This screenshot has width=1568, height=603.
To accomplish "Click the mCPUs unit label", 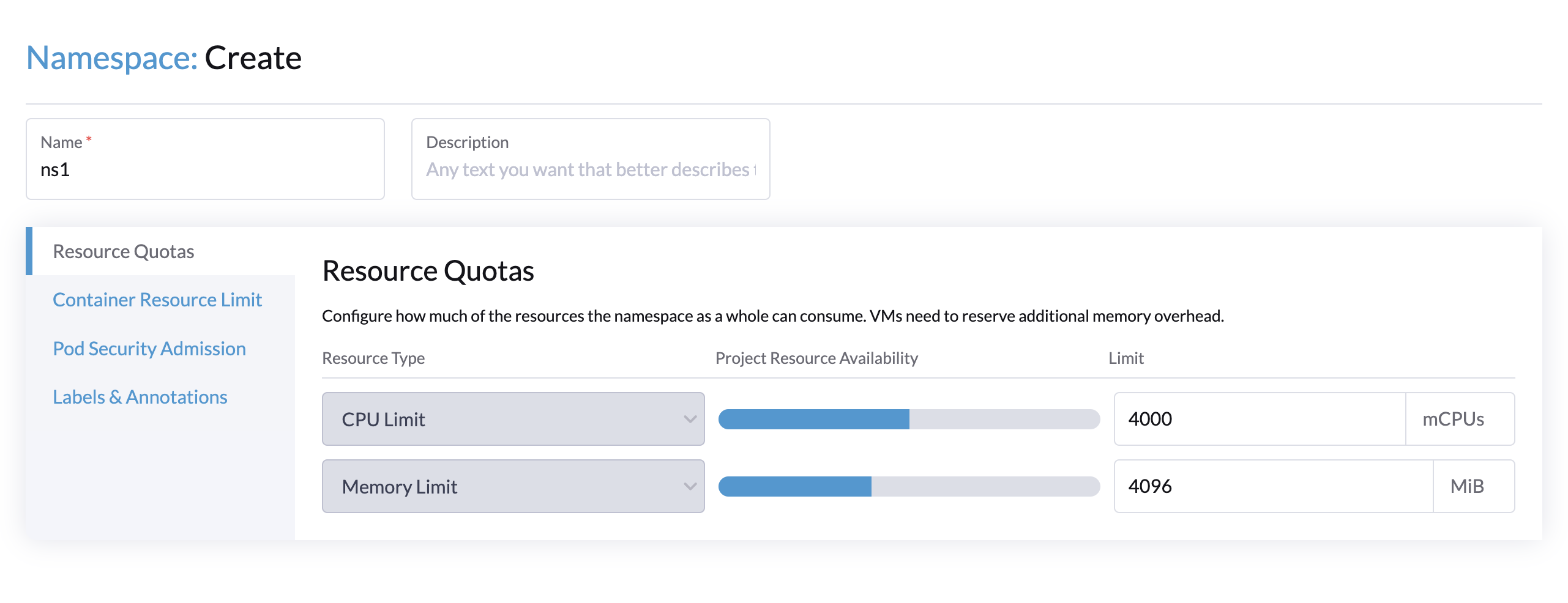I will click(x=1453, y=419).
